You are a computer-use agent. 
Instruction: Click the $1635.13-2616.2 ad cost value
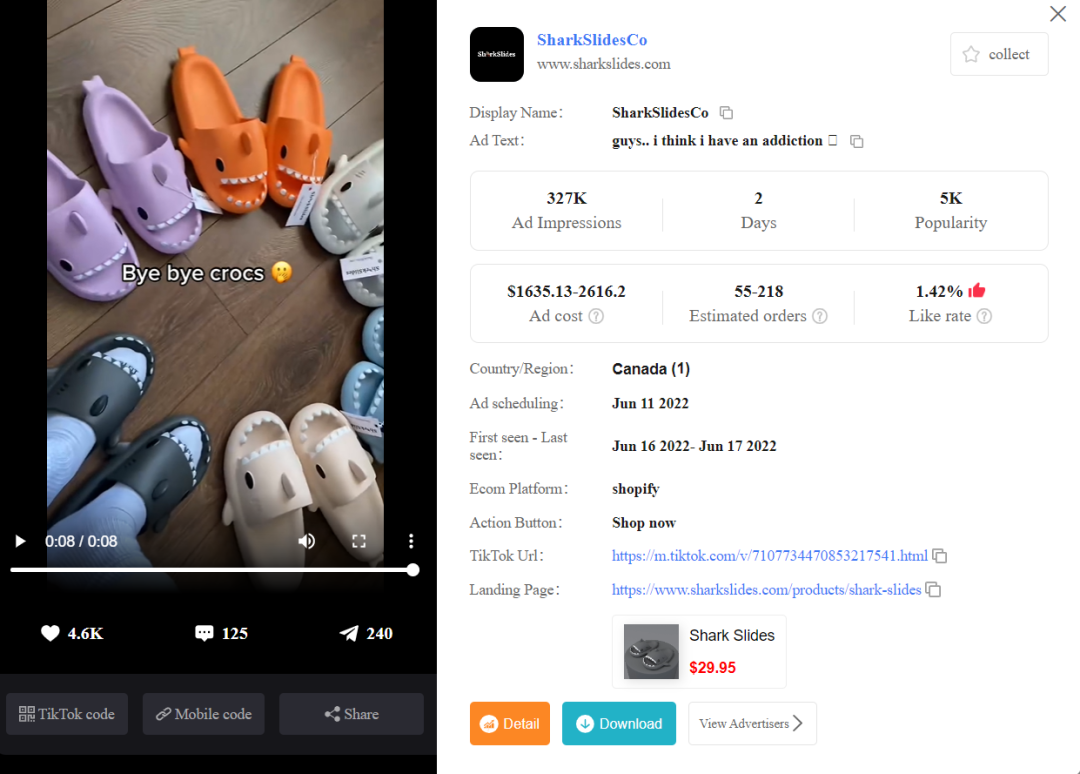[566, 291]
